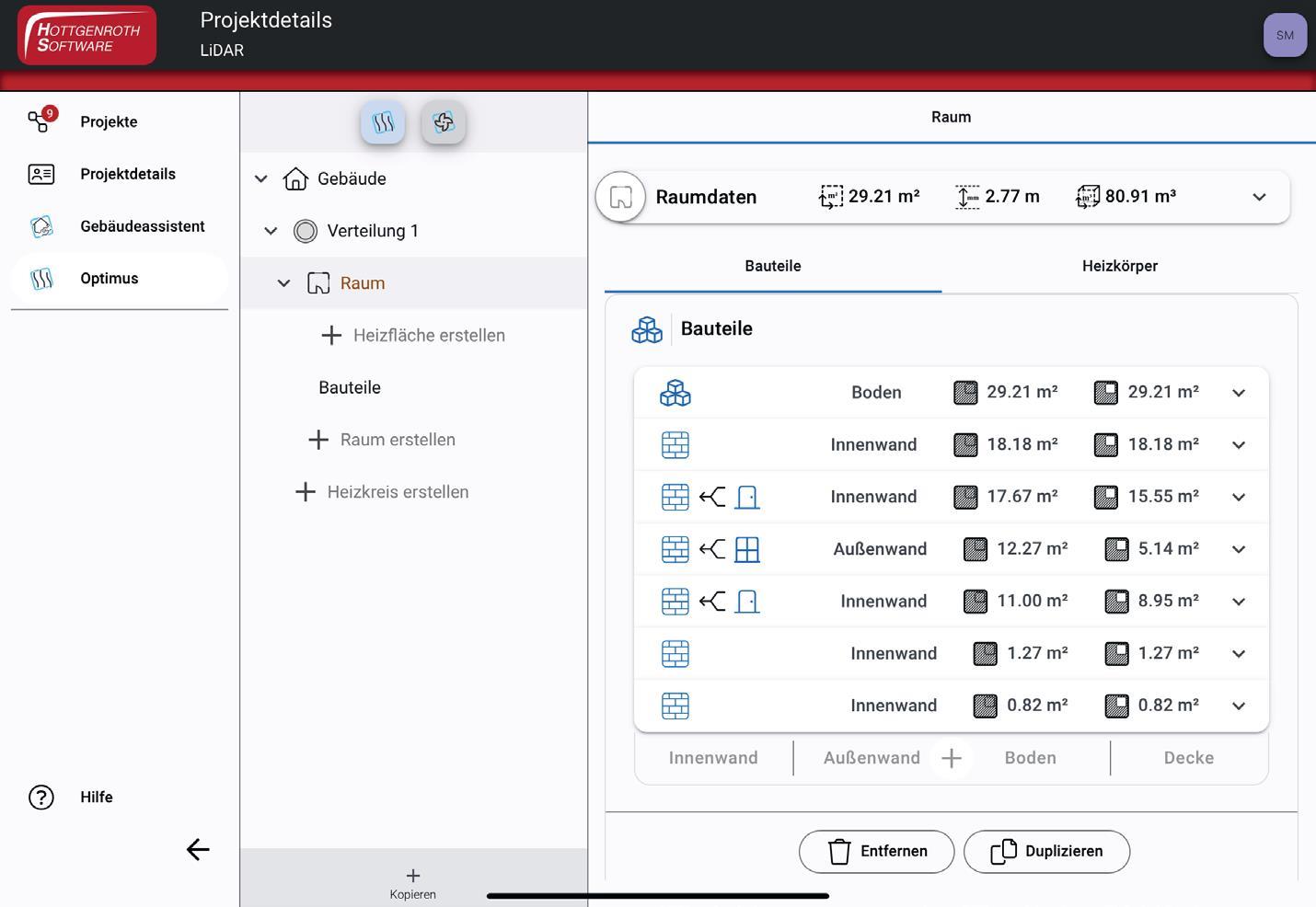Click the Raumdaten round room icon

[621, 197]
